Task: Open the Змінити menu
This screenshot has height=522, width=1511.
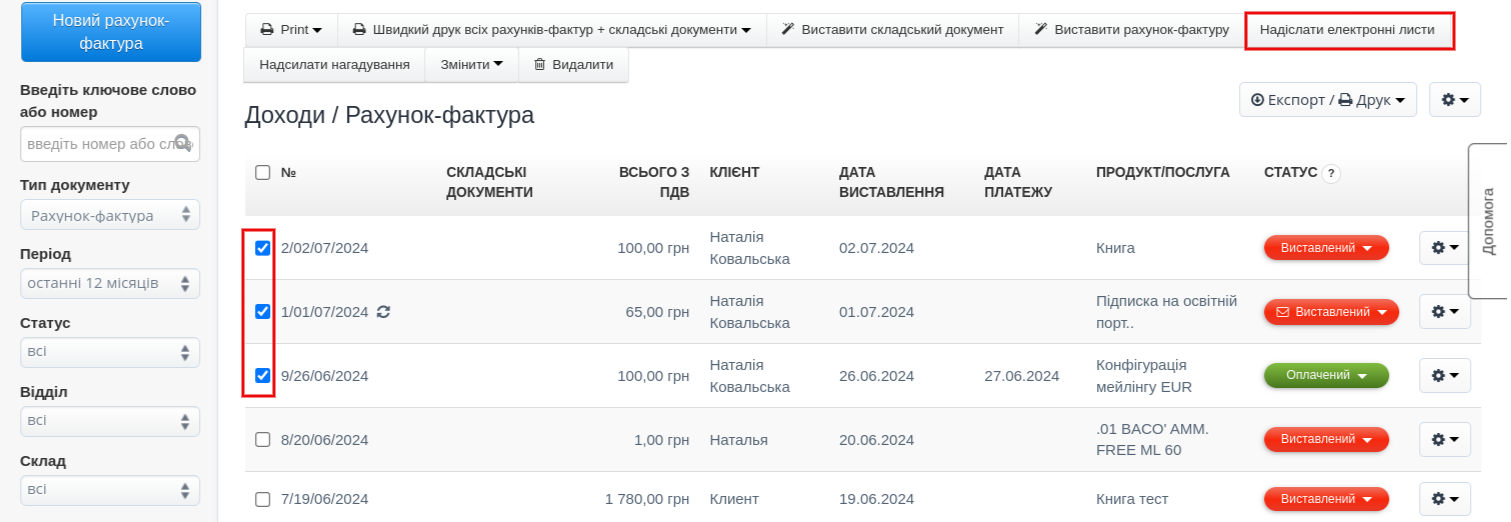Action: click(471, 65)
